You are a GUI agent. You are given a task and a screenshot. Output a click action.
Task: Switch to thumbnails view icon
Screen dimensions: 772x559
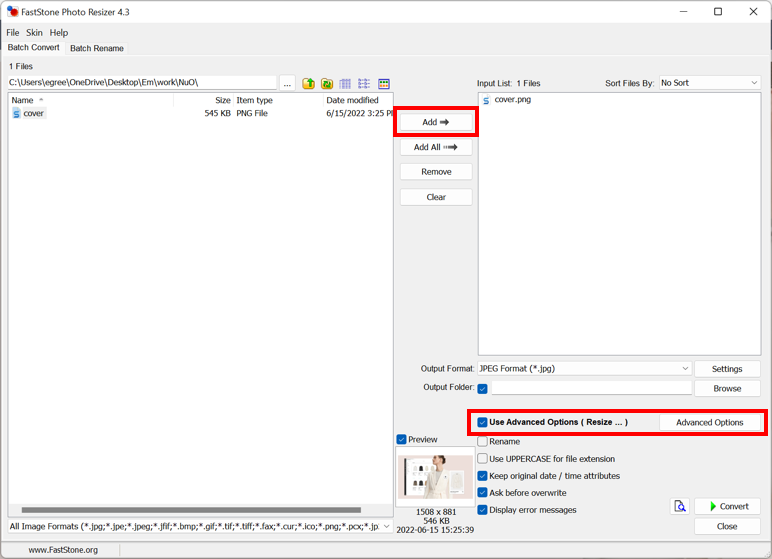coord(384,84)
